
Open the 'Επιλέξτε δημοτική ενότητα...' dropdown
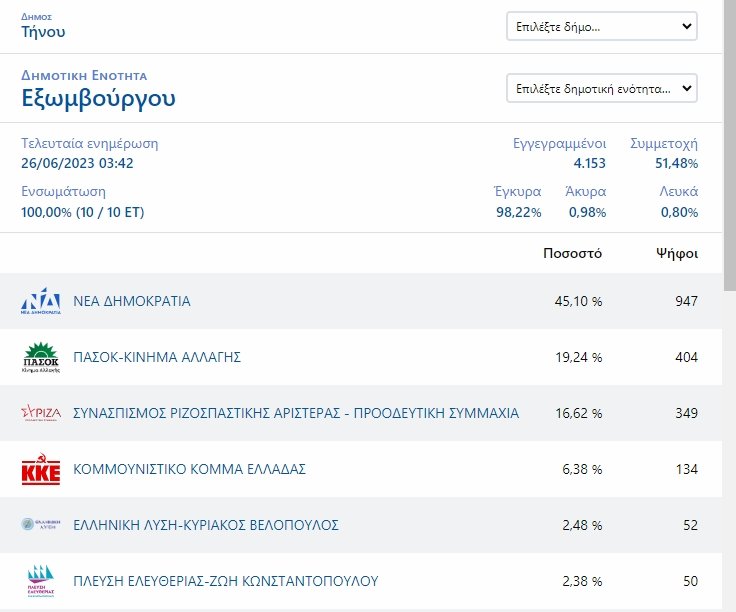click(x=601, y=89)
